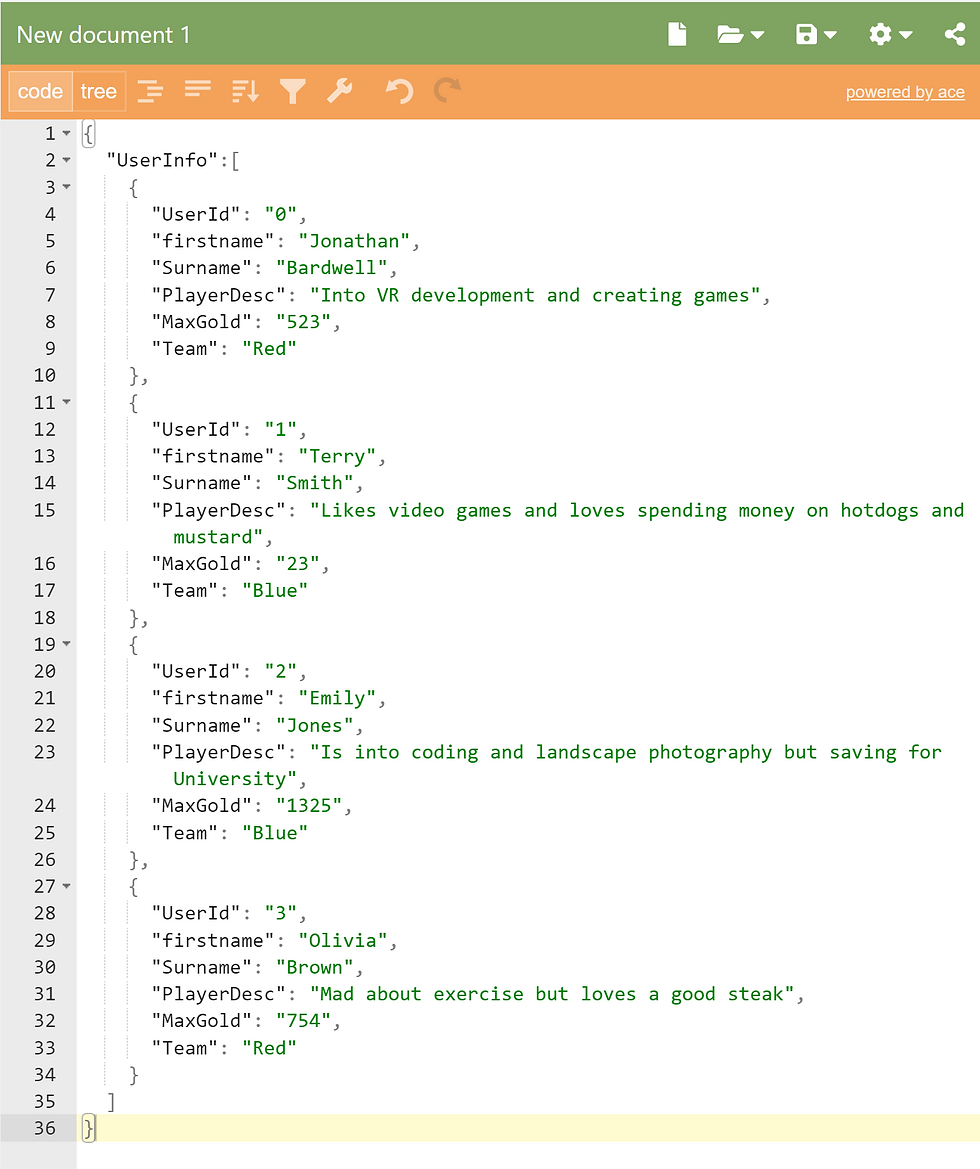This screenshot has height=1169, width=980.
Task: Switch to code mode
Action: [40, 92]
